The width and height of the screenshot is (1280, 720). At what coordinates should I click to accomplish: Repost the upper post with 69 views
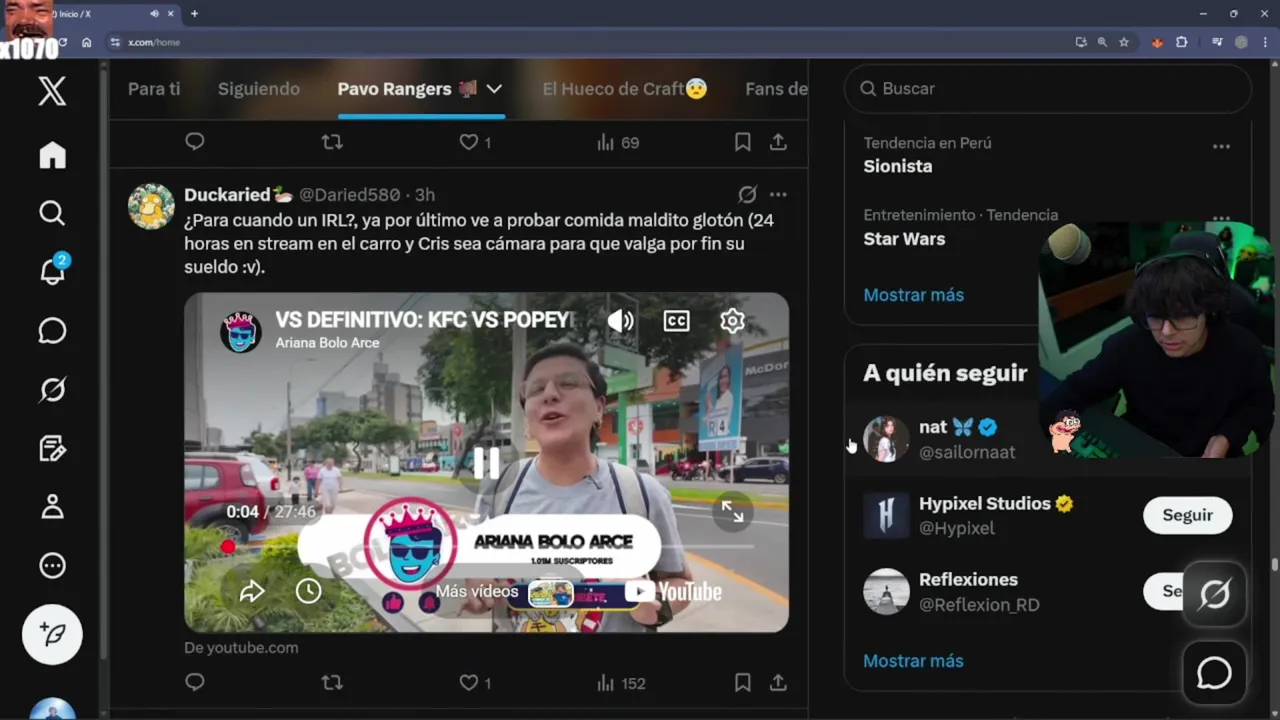tap(332, 142)
